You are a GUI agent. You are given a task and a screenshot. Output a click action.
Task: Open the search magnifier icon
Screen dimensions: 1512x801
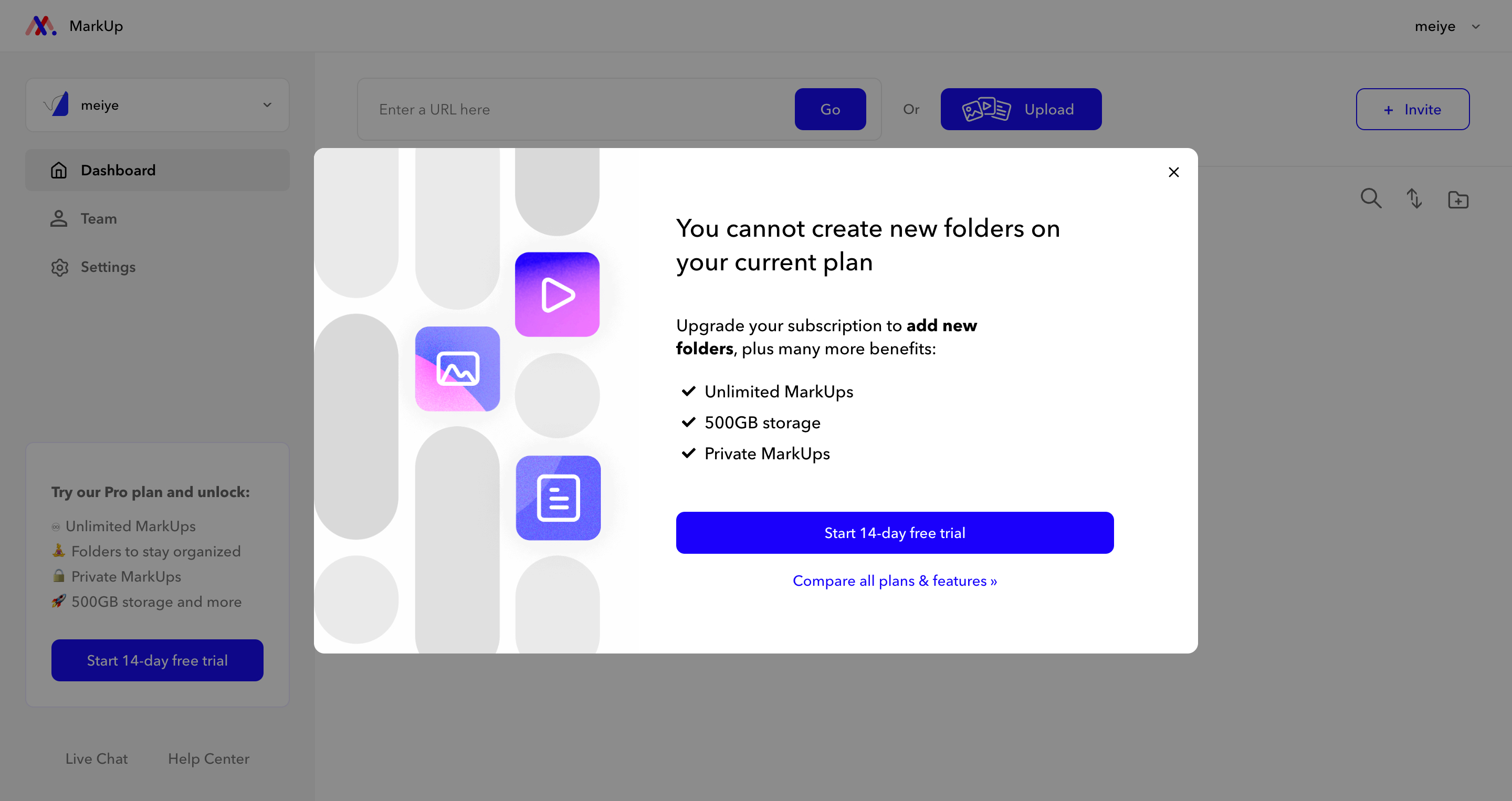(1371, 198)
